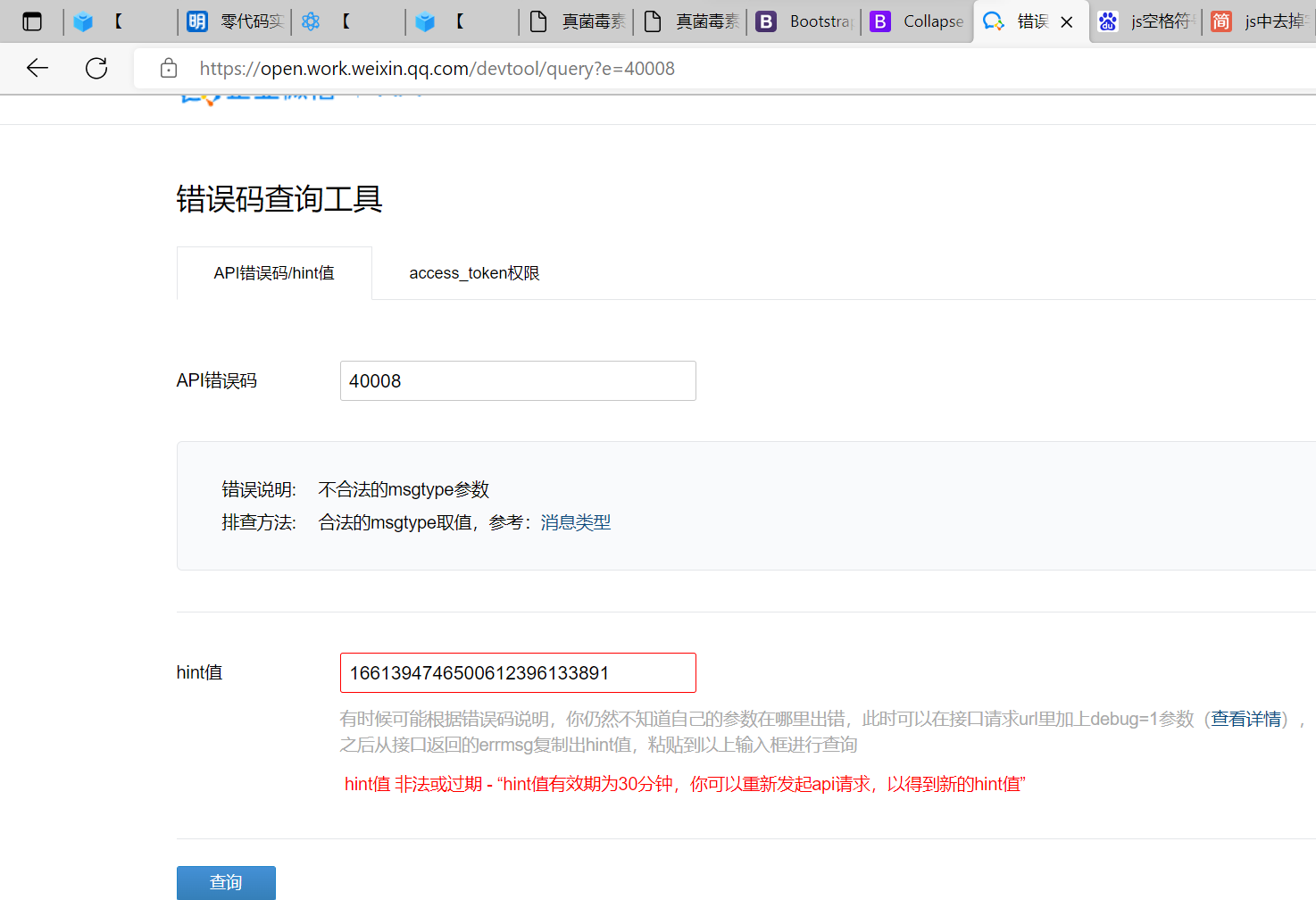Select the API错误码/hint值 tab
Screen dimensions: 1316x900
274,273
